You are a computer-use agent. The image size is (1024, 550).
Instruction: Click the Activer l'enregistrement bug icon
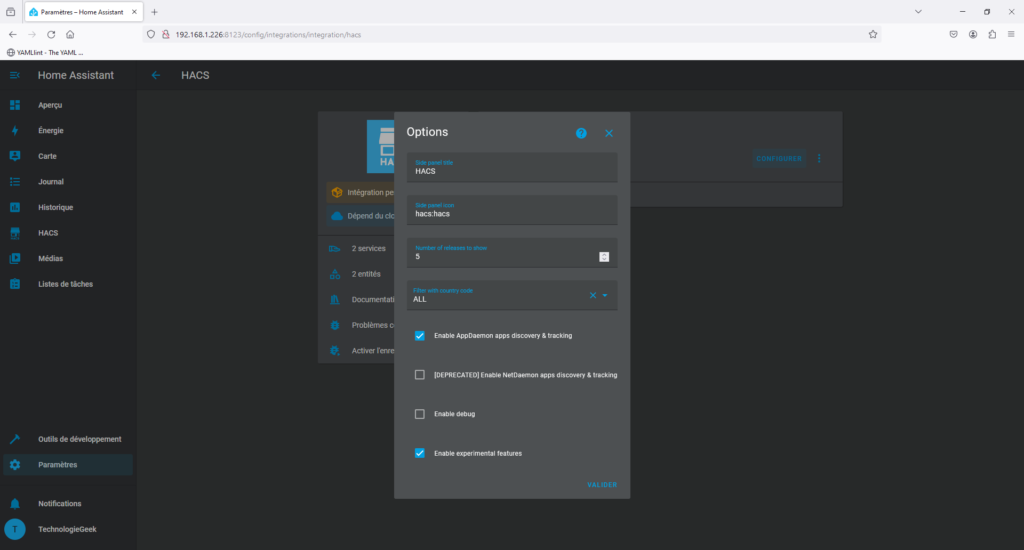pos(334,351)
